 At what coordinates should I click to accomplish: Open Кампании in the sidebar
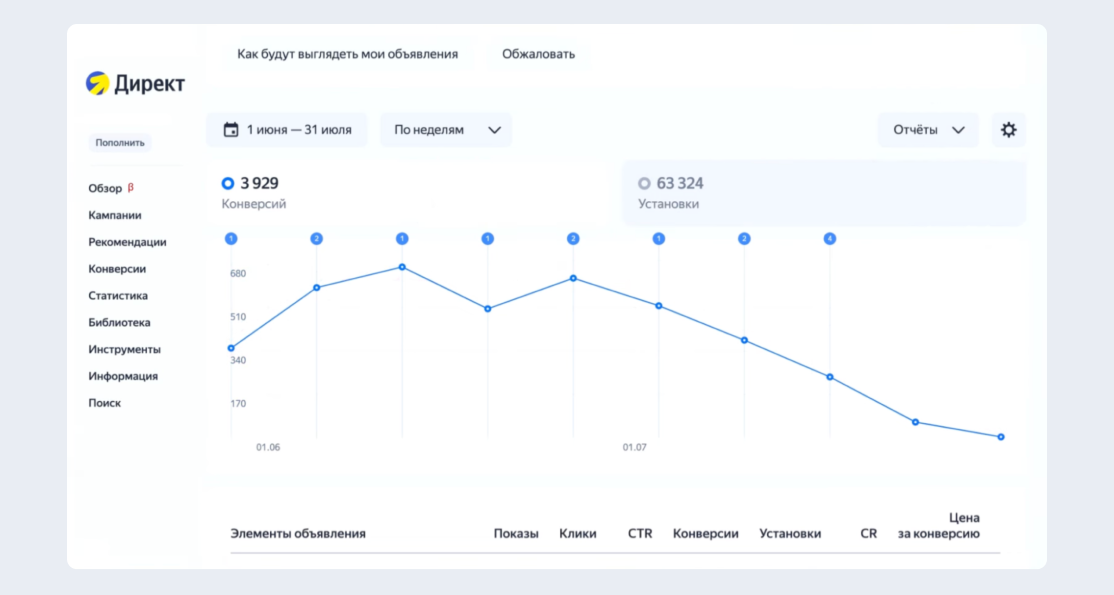[115, 215]
